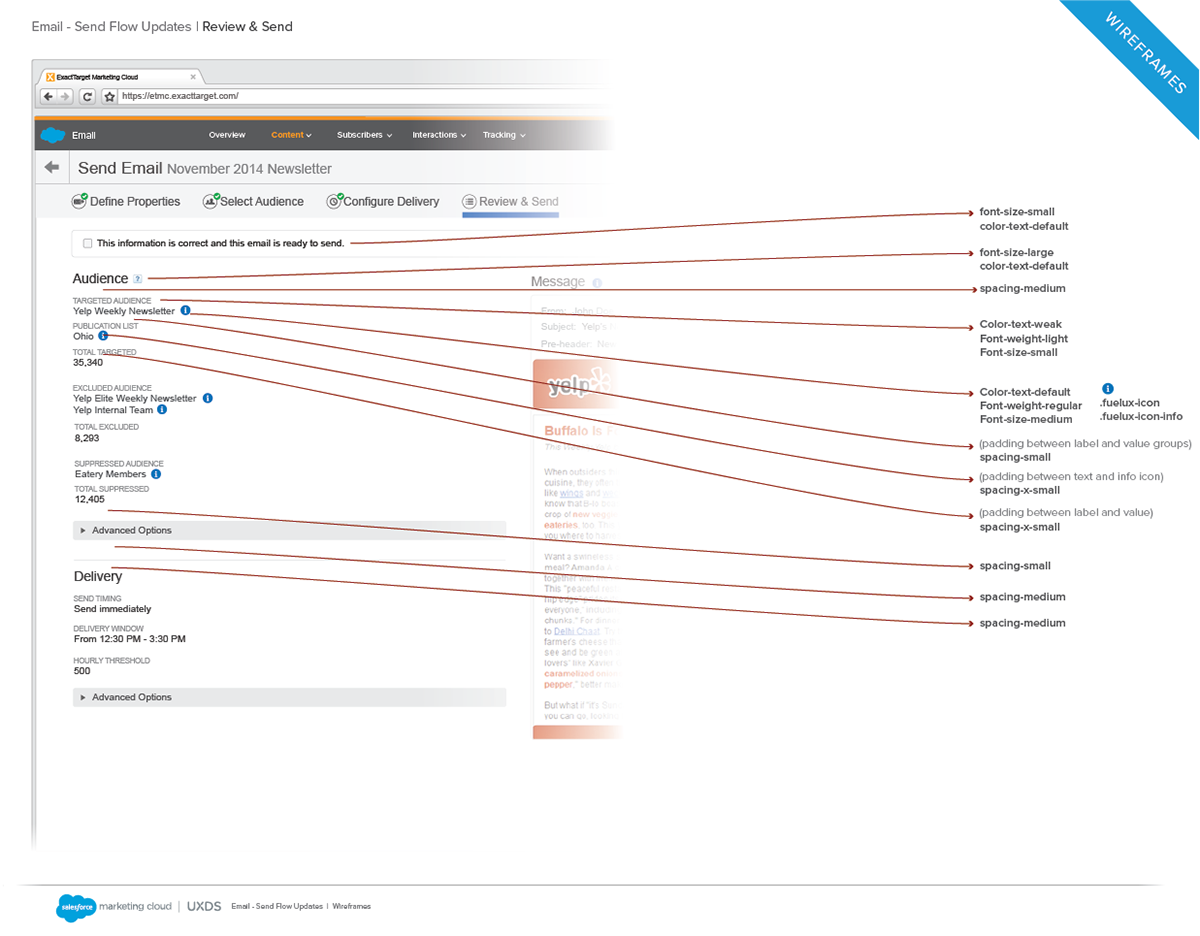The image size is (1200, 936).
Task: Click the 'Delivery' section heading
Action: [x=98, y=576]
